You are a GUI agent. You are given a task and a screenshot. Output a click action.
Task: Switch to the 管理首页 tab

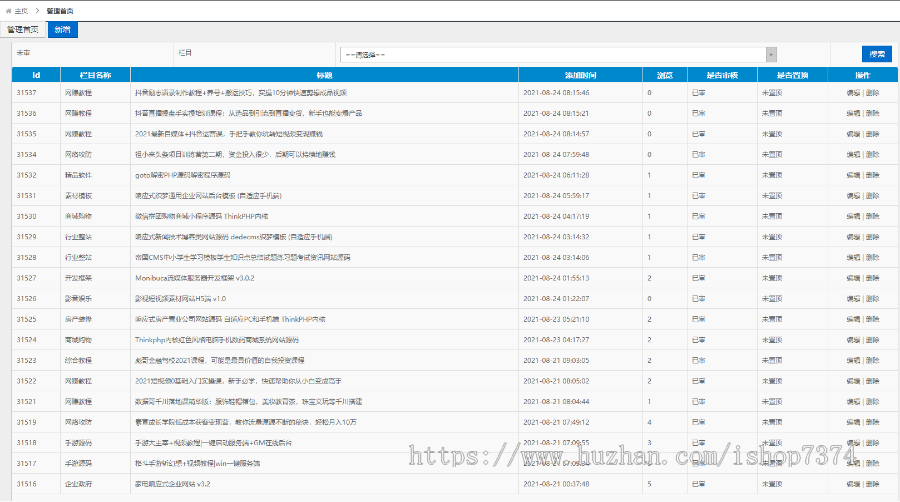click(23, 30)
